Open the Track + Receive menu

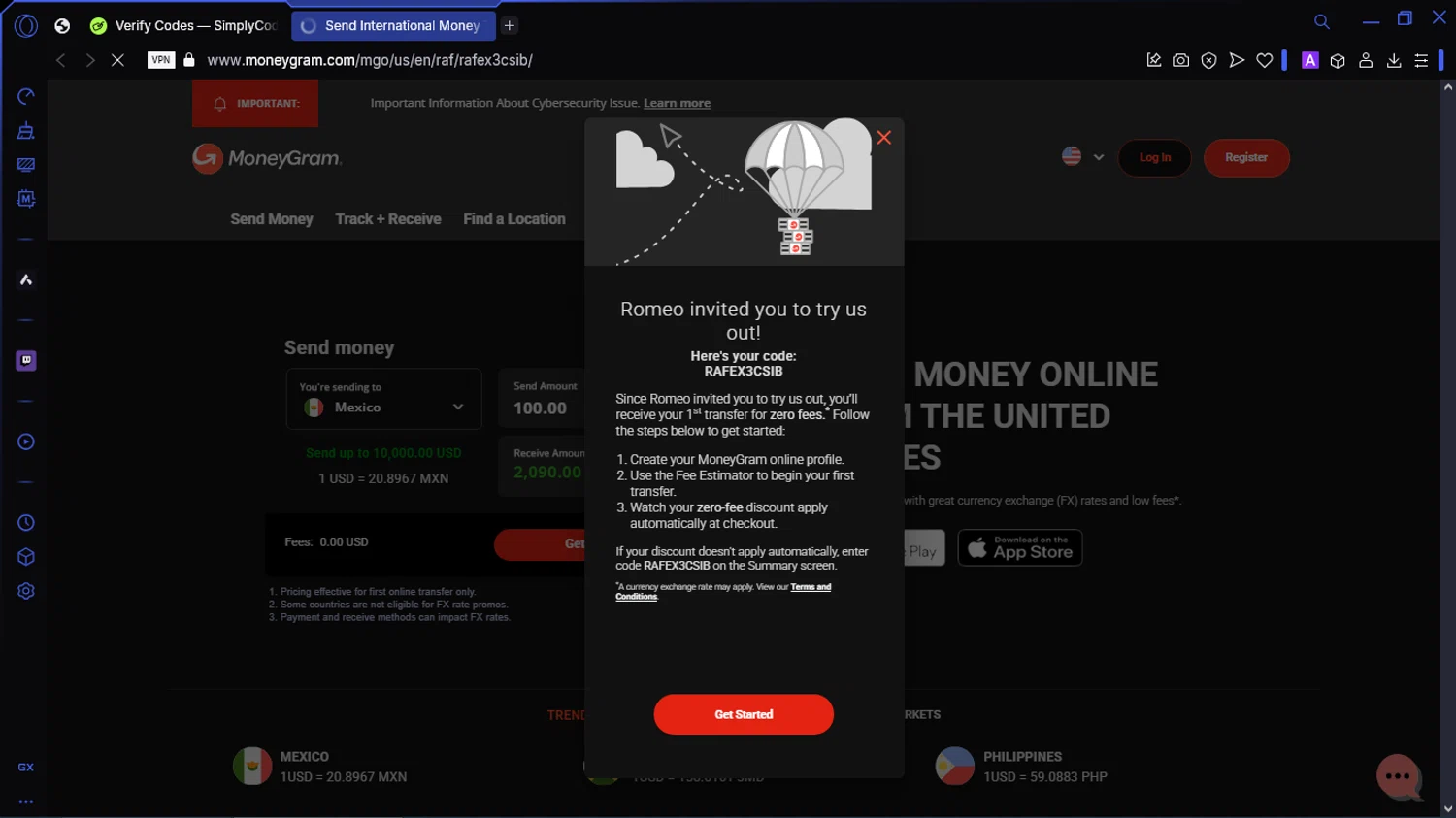click(388, 219)
